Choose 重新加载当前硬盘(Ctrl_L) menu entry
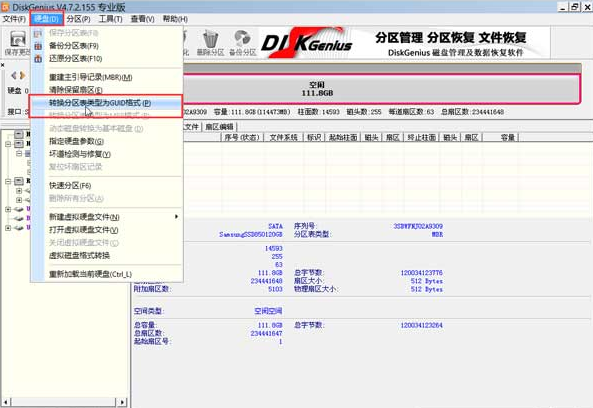The height and width of the screenshot is (408, 593). [107, 274]
